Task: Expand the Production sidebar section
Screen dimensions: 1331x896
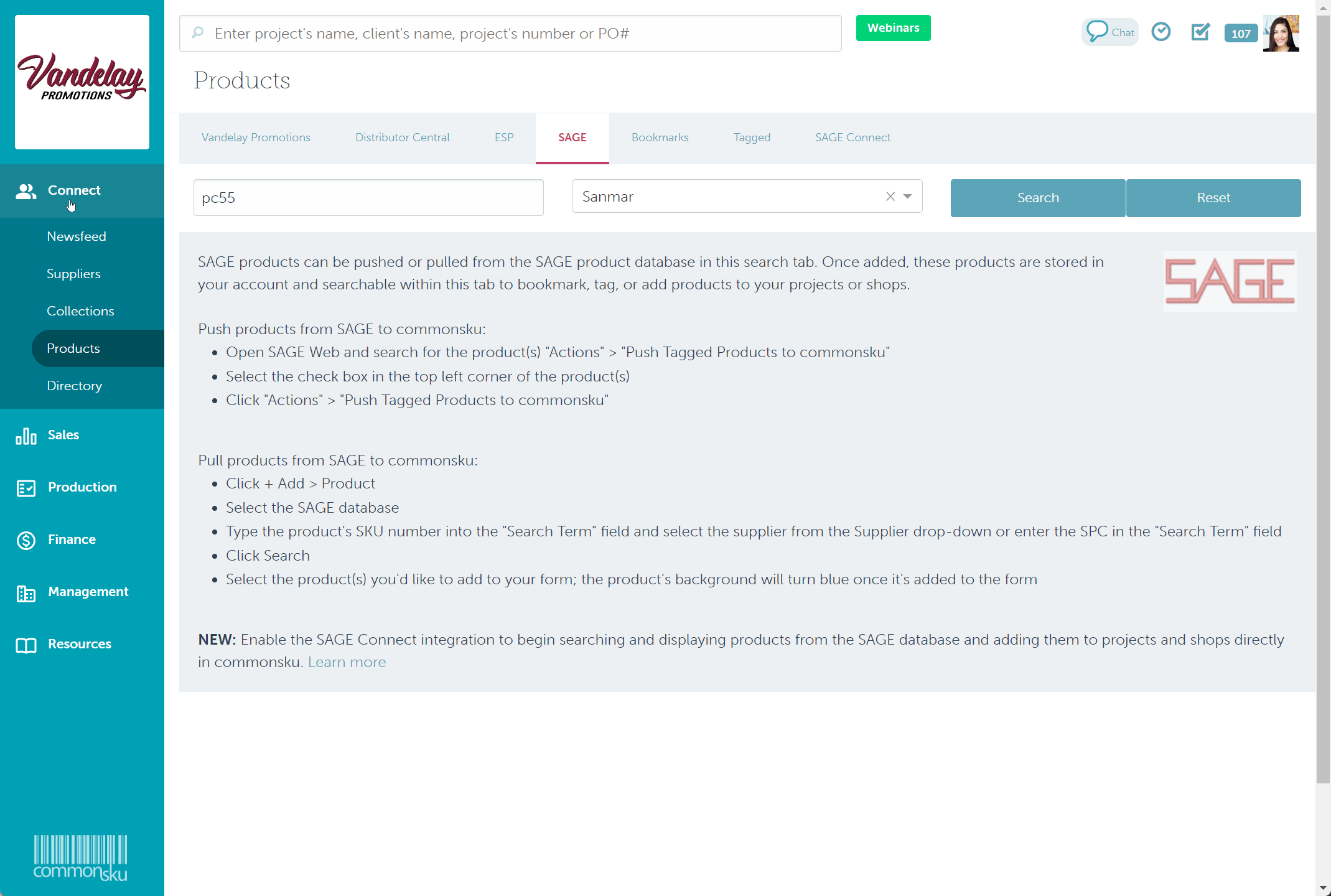Action: pos(82,488)
